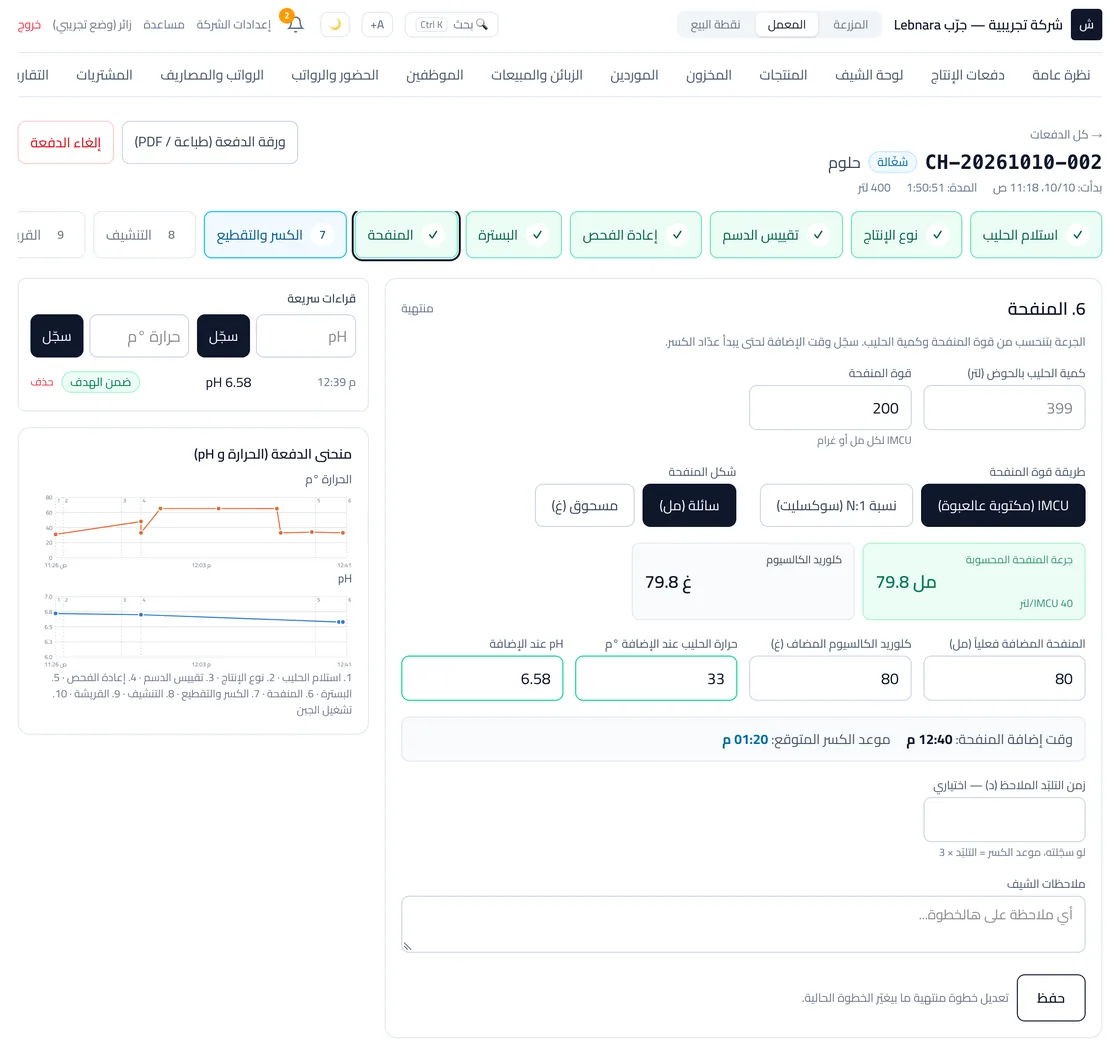This screenshot has width=1120, height=1046.
Task: Switch to the 'نقطة البيع' module
Action: pos(715,25)
